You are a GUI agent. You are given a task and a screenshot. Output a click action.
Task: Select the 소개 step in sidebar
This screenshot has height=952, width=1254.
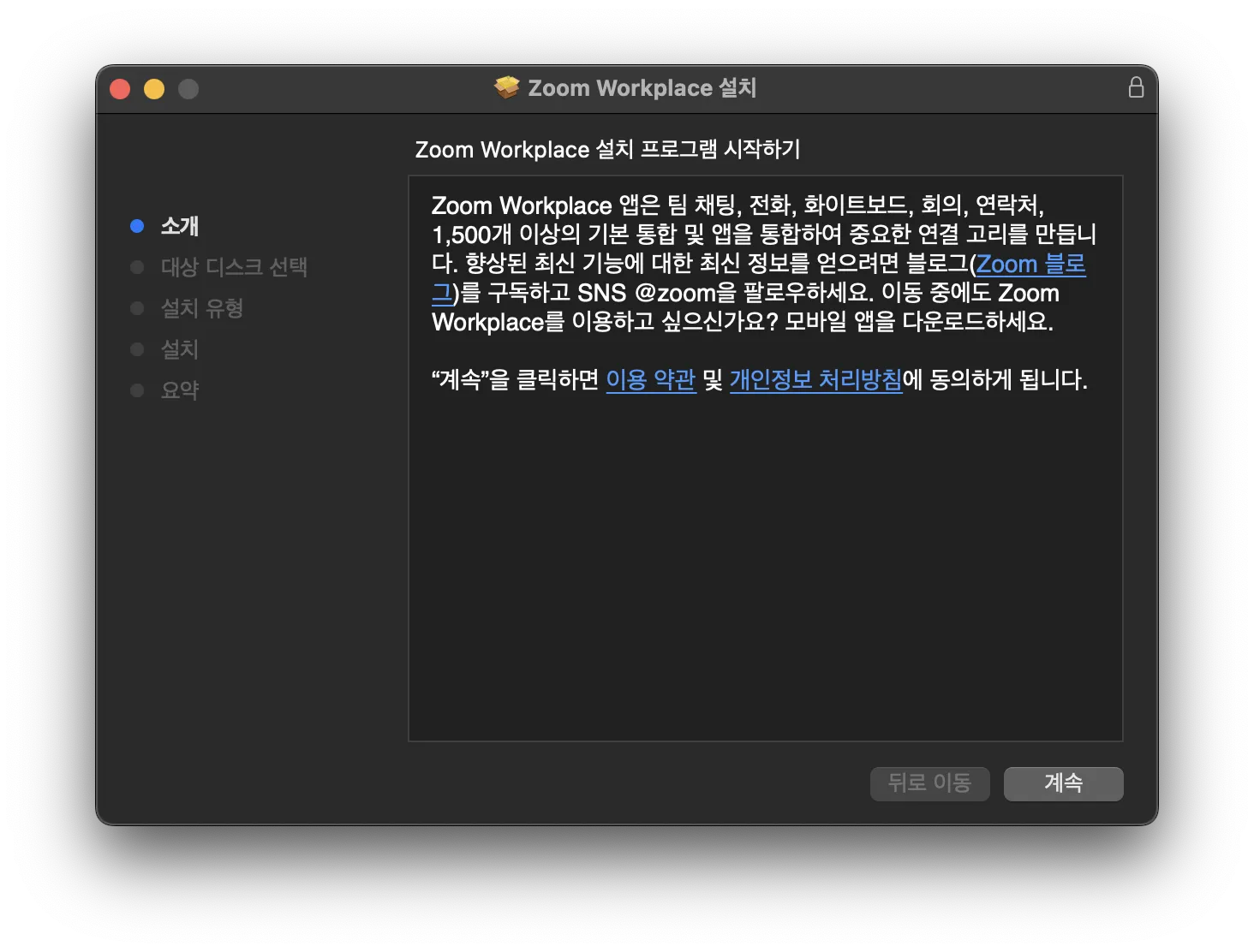179,226
